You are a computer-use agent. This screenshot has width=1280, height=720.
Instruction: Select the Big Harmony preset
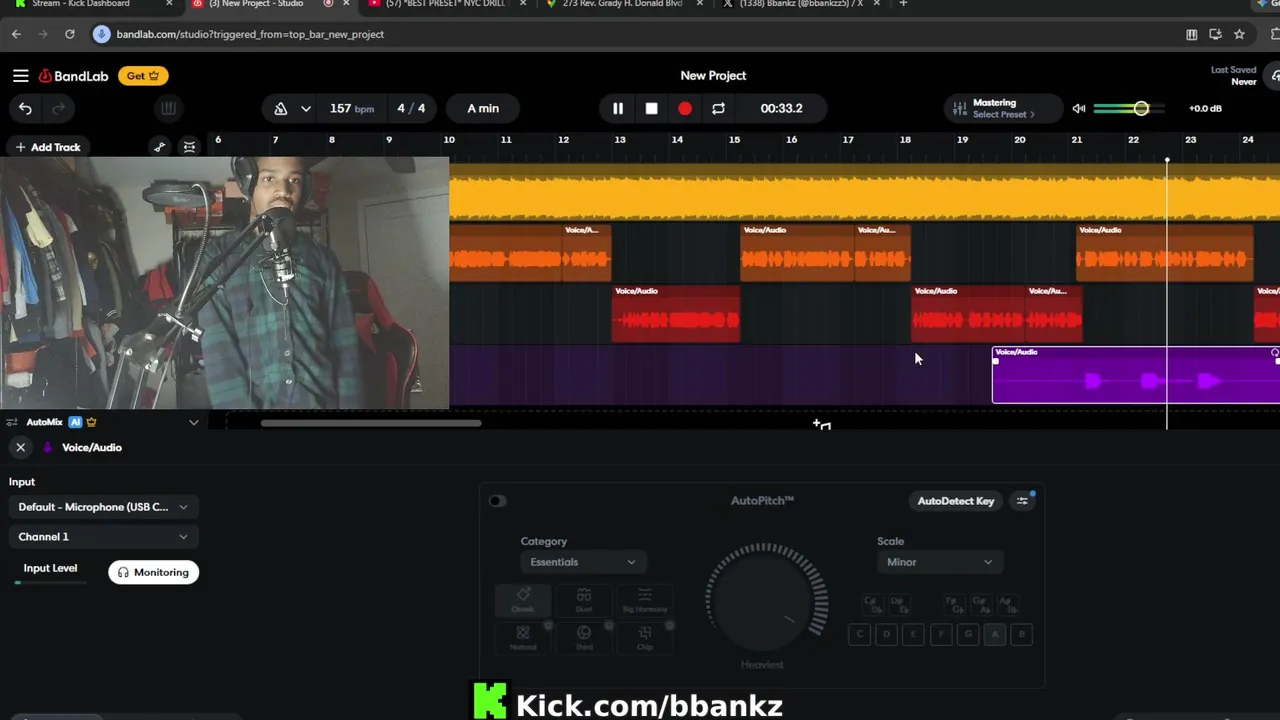pyautogui.click(x=645, y=600)
